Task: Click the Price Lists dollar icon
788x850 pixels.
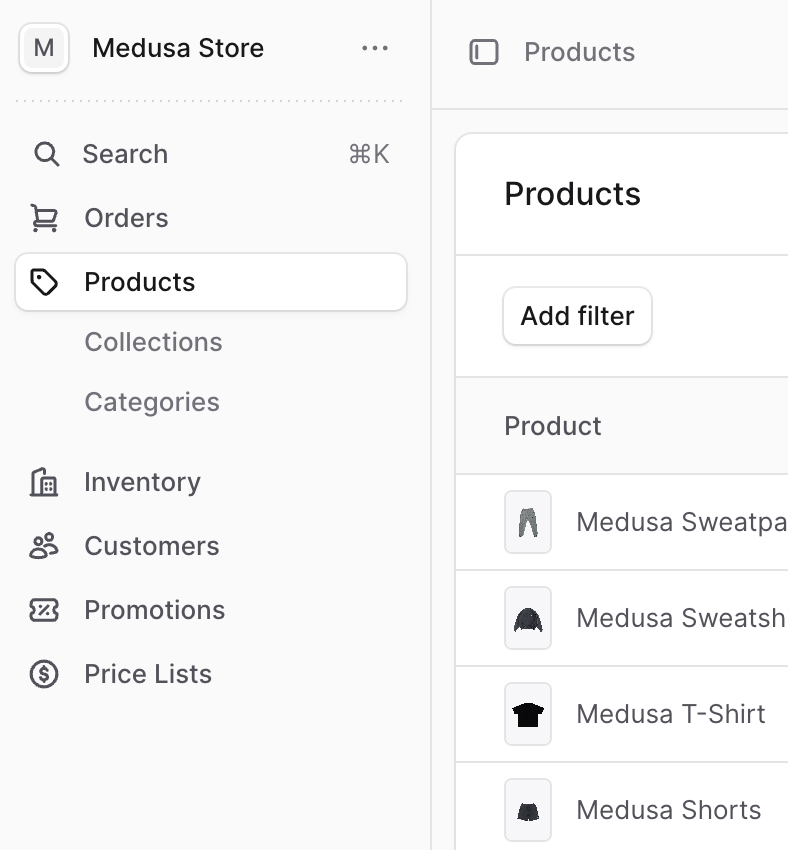Action: (x=44, y=674)
